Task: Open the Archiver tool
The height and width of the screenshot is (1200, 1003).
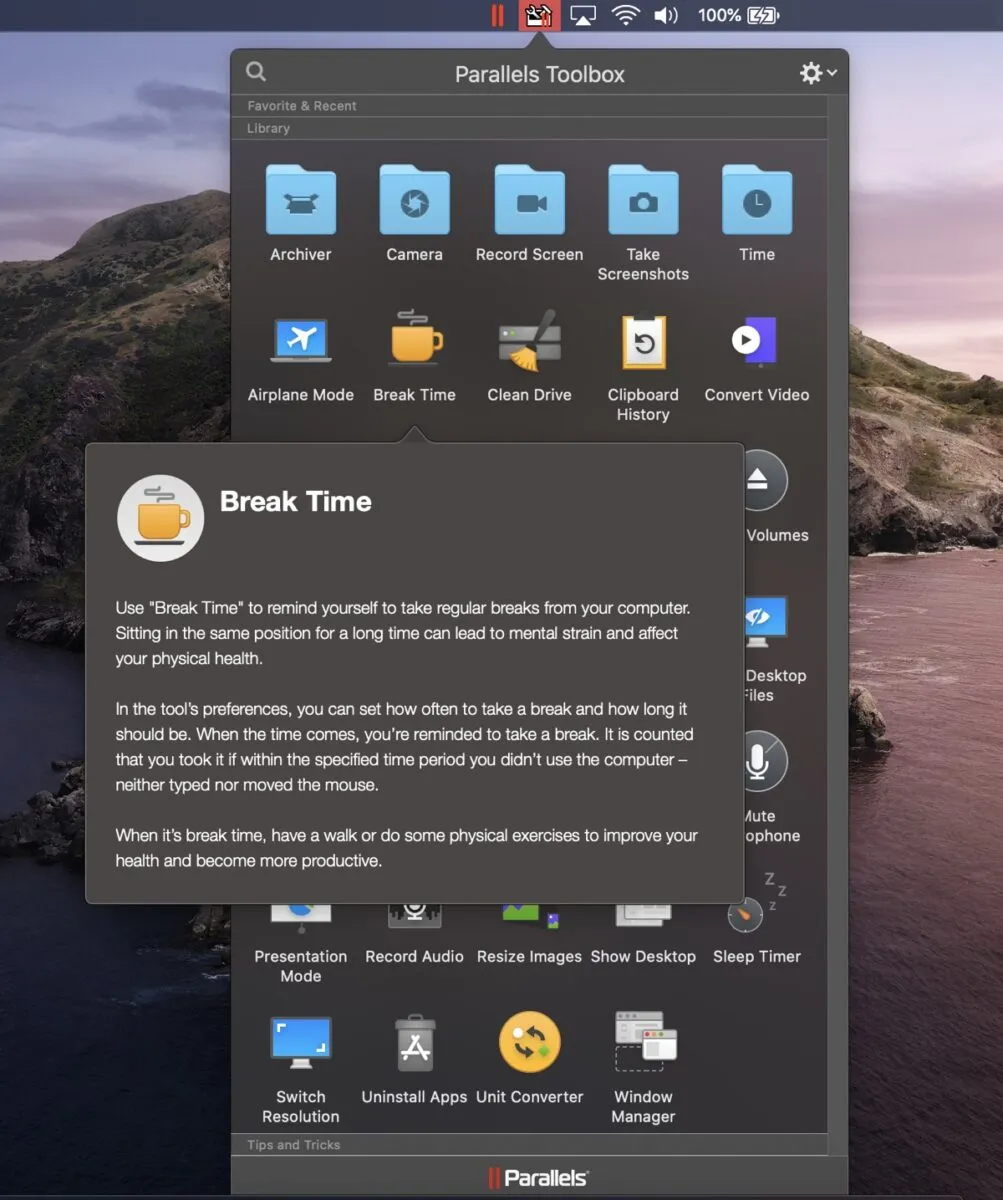Action: pos(300,200)
